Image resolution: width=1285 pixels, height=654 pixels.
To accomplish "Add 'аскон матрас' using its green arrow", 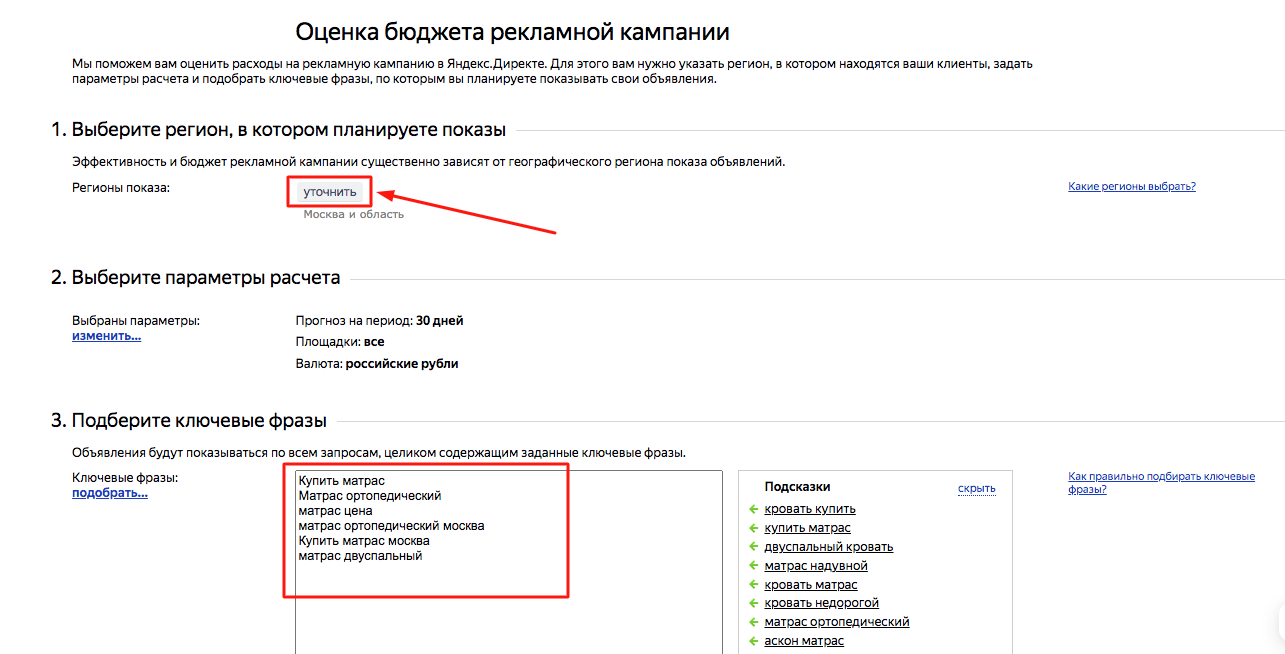I will point(754,641).
